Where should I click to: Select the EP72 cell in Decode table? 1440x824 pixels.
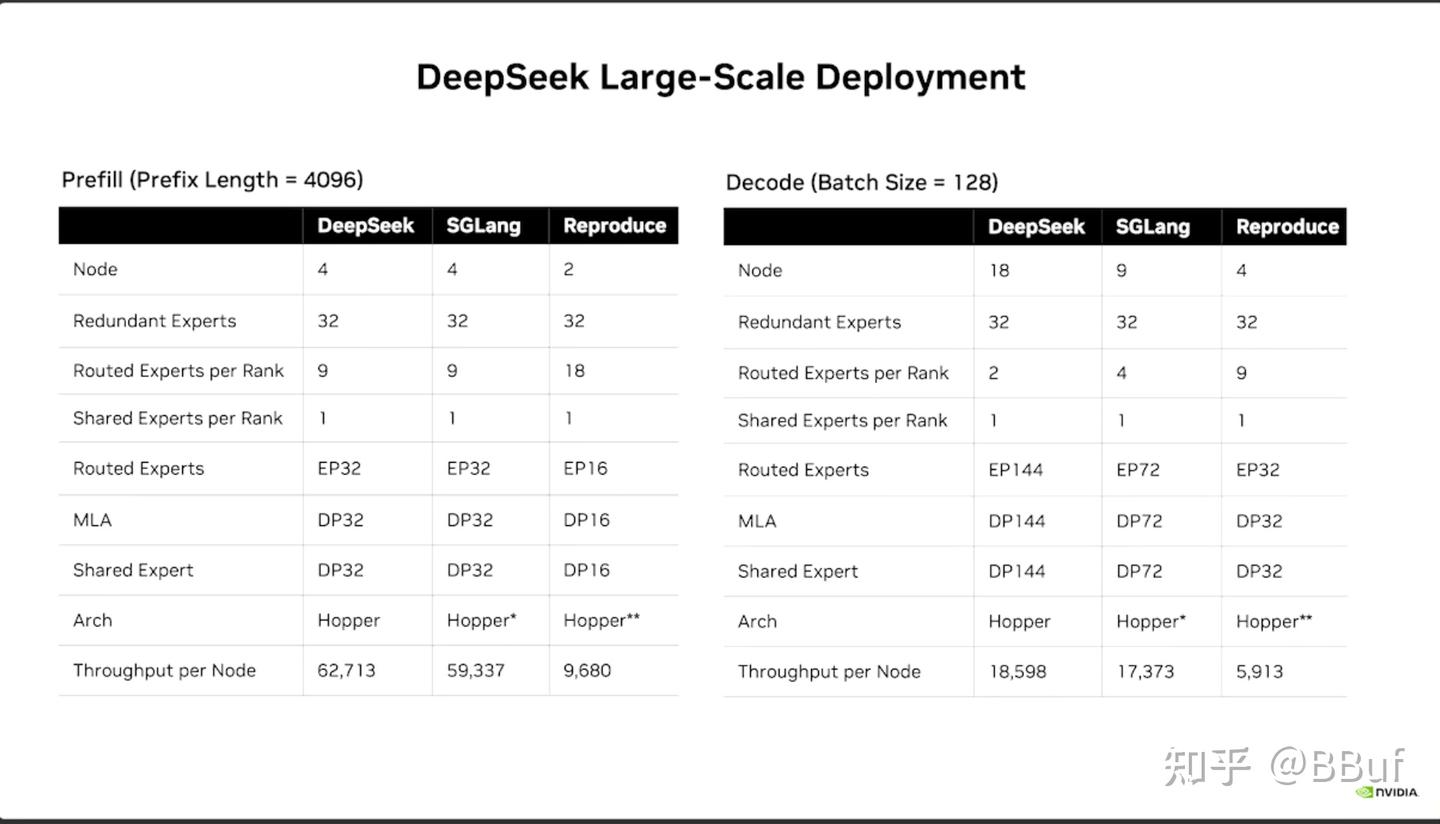coord(1138,470)
